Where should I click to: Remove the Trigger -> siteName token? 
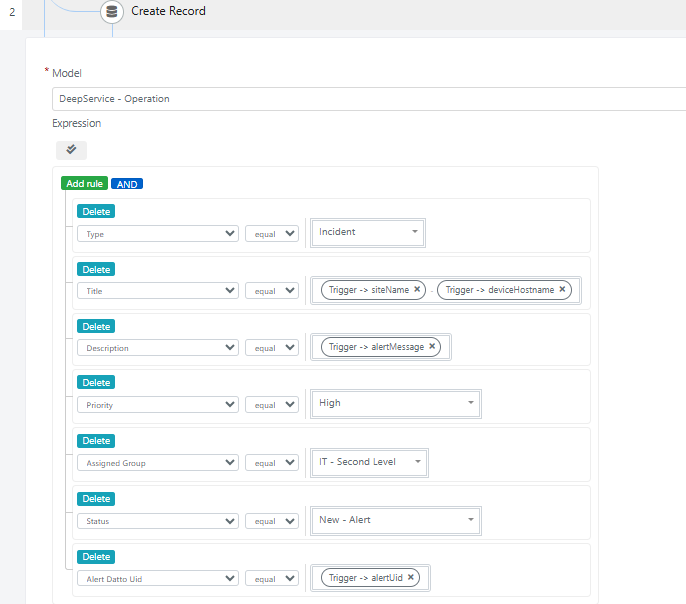[x=417, y=290]
